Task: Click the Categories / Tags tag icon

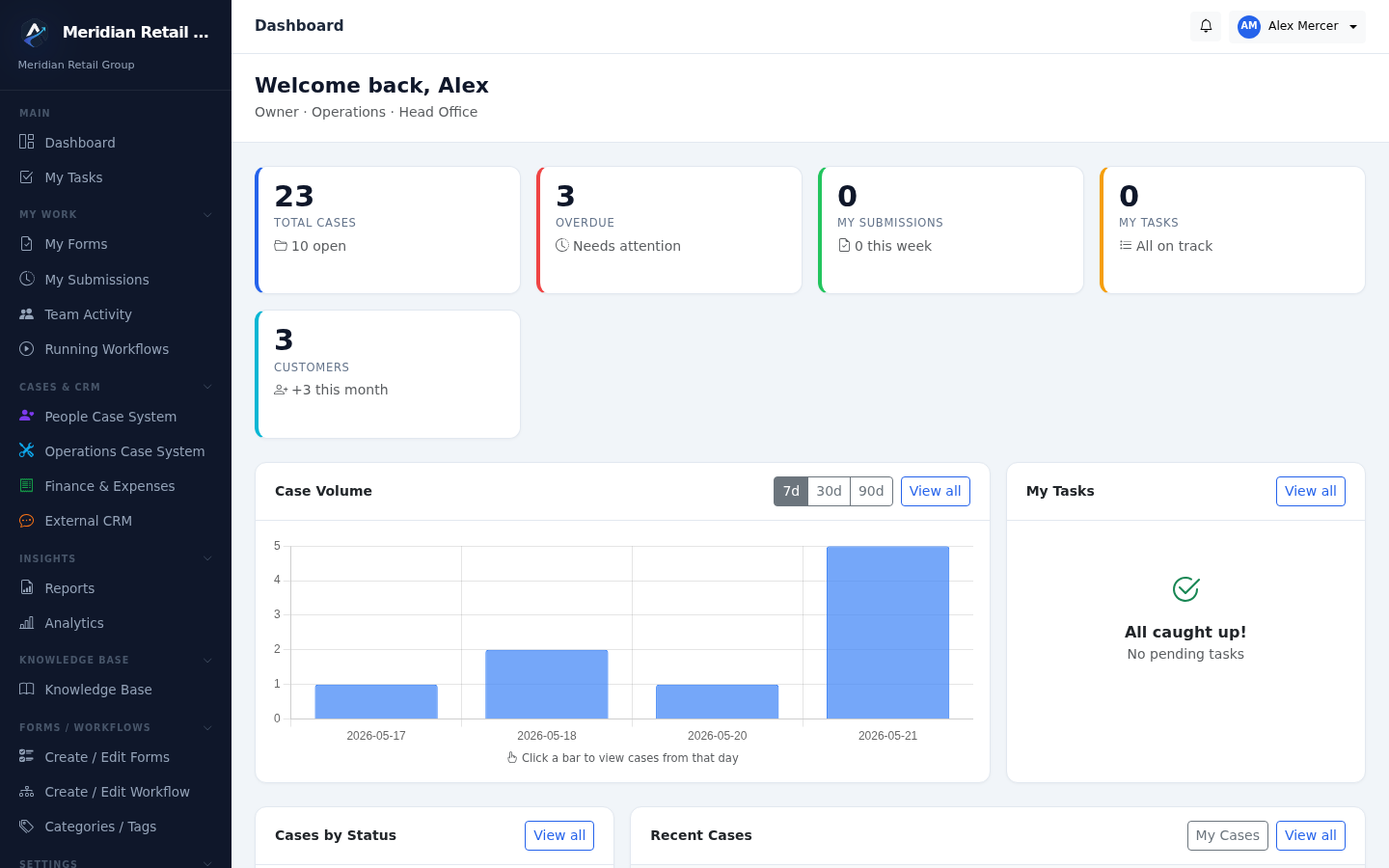Action: (27, 827)
